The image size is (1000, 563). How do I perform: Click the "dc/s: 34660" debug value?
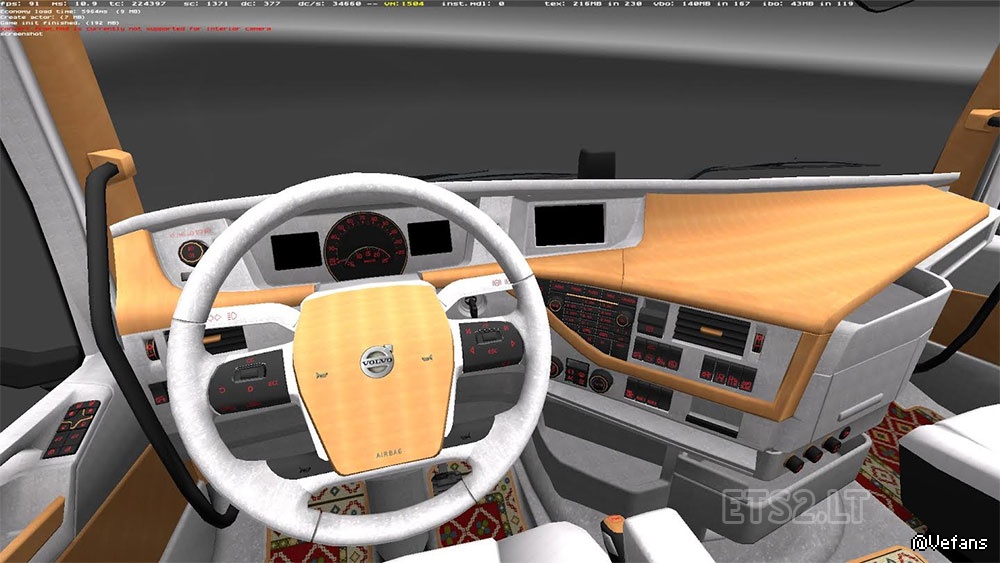coord(331,4)
